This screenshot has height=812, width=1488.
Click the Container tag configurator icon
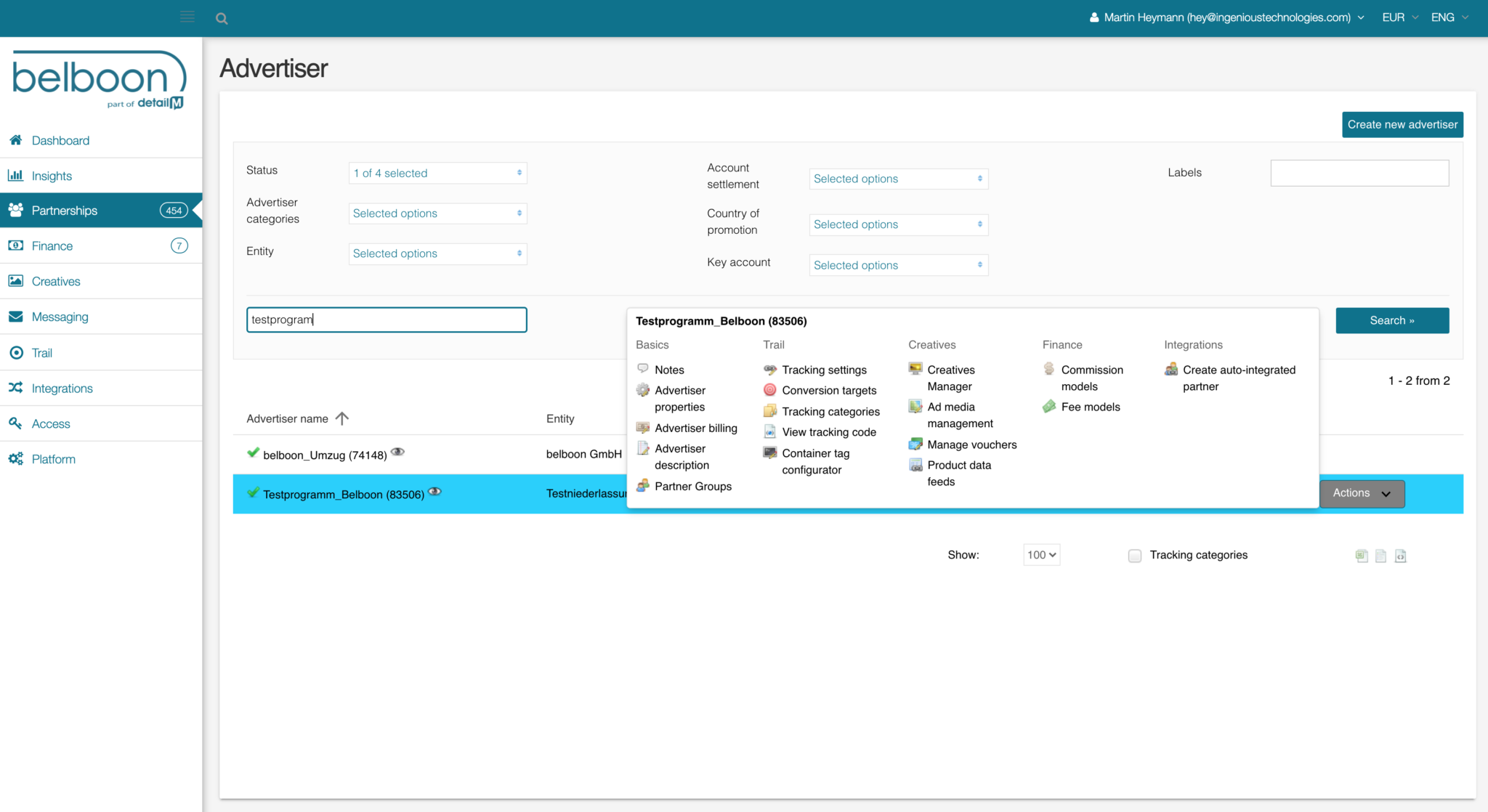(x=770, y=452)
